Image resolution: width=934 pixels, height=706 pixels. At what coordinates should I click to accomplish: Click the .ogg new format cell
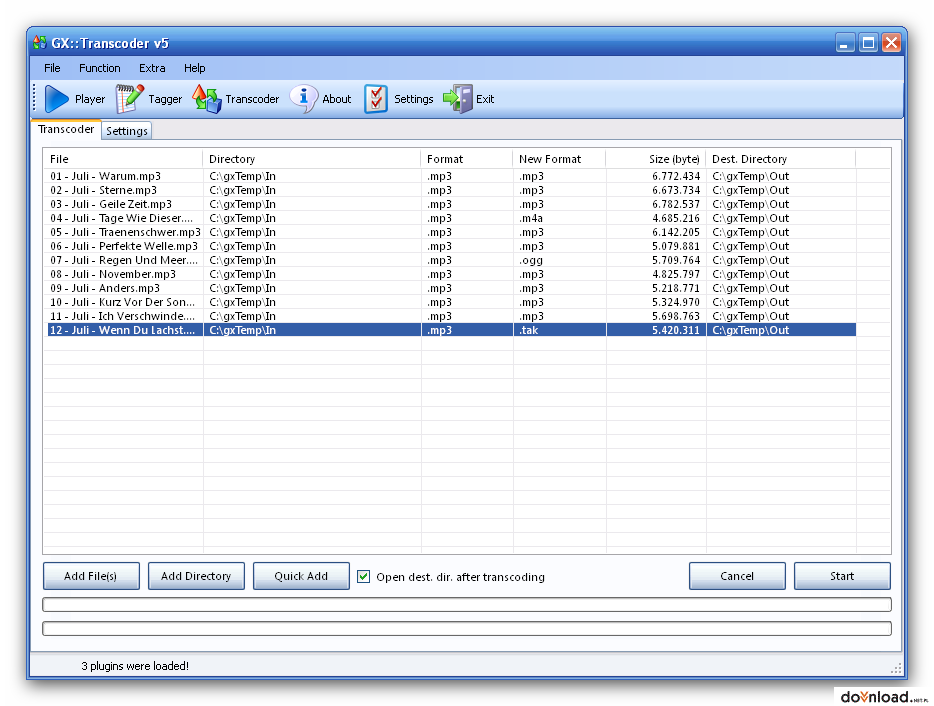531,260
